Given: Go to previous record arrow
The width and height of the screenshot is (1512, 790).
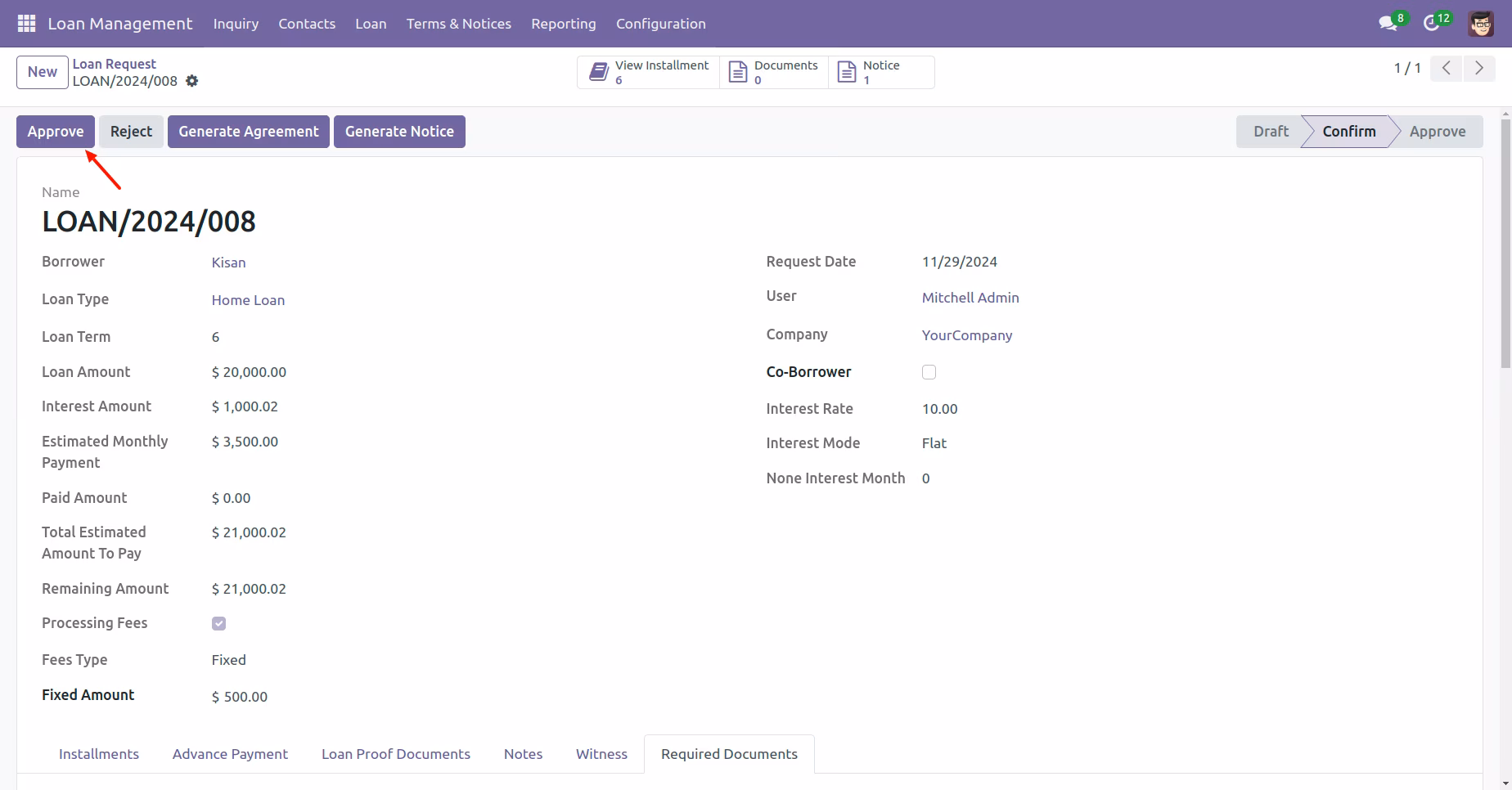Looking at the screenshot, I should click(1447, 69).
